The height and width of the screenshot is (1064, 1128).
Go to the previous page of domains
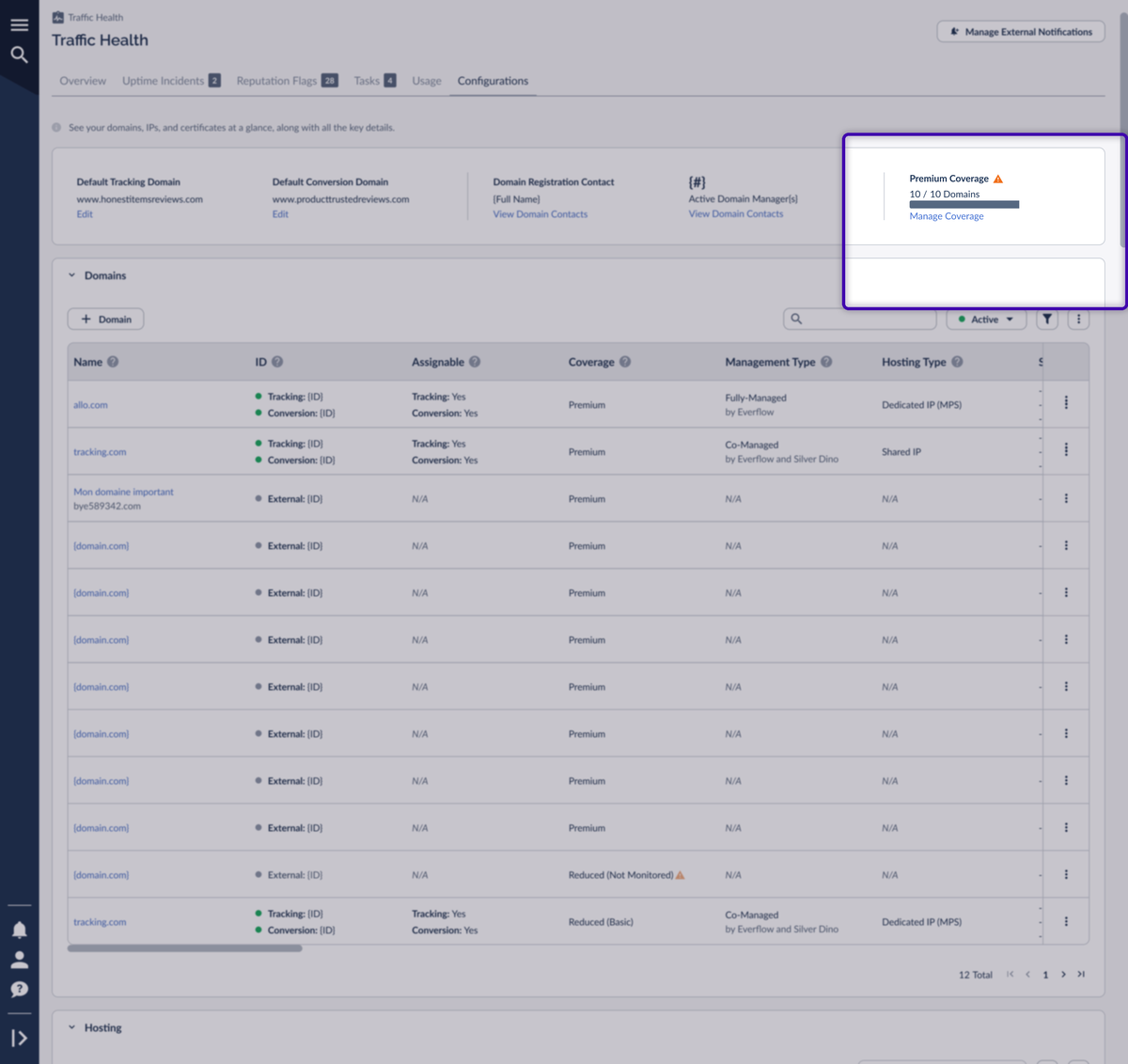pos(1027,975)
